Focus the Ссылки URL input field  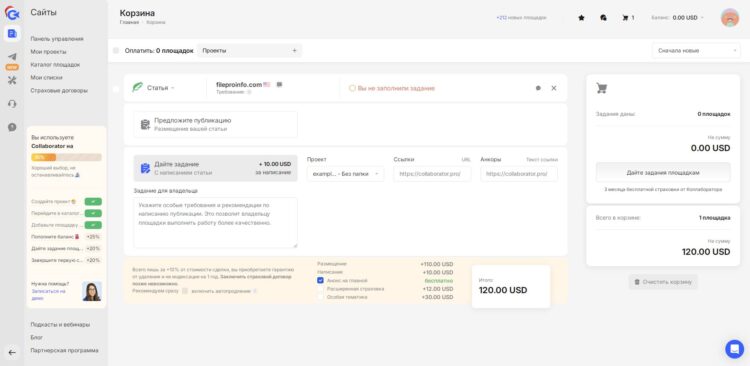coord(432,174)
